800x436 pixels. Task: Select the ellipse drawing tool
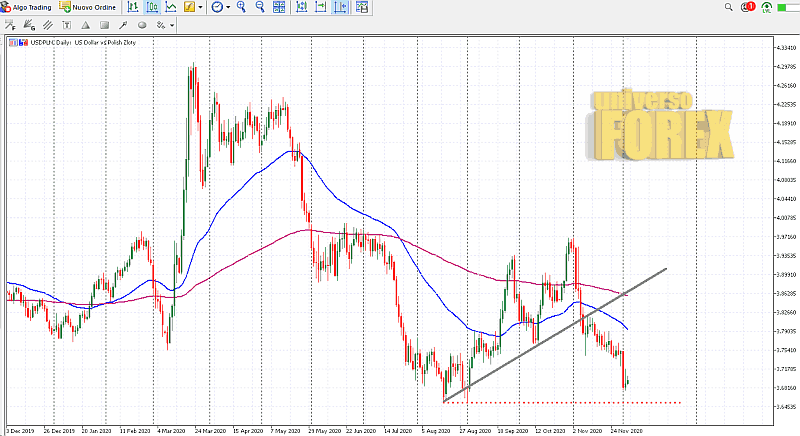[141, 25]
